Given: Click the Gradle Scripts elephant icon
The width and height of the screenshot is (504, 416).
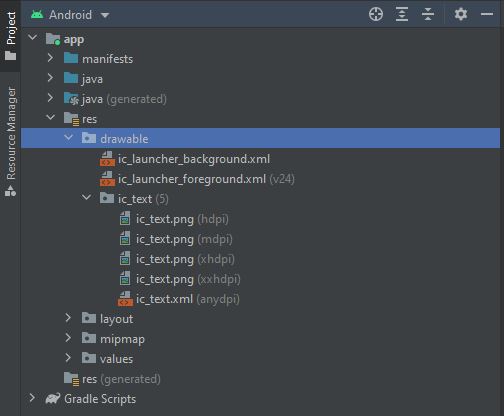Looking at the screenshot, I should 53,398.
